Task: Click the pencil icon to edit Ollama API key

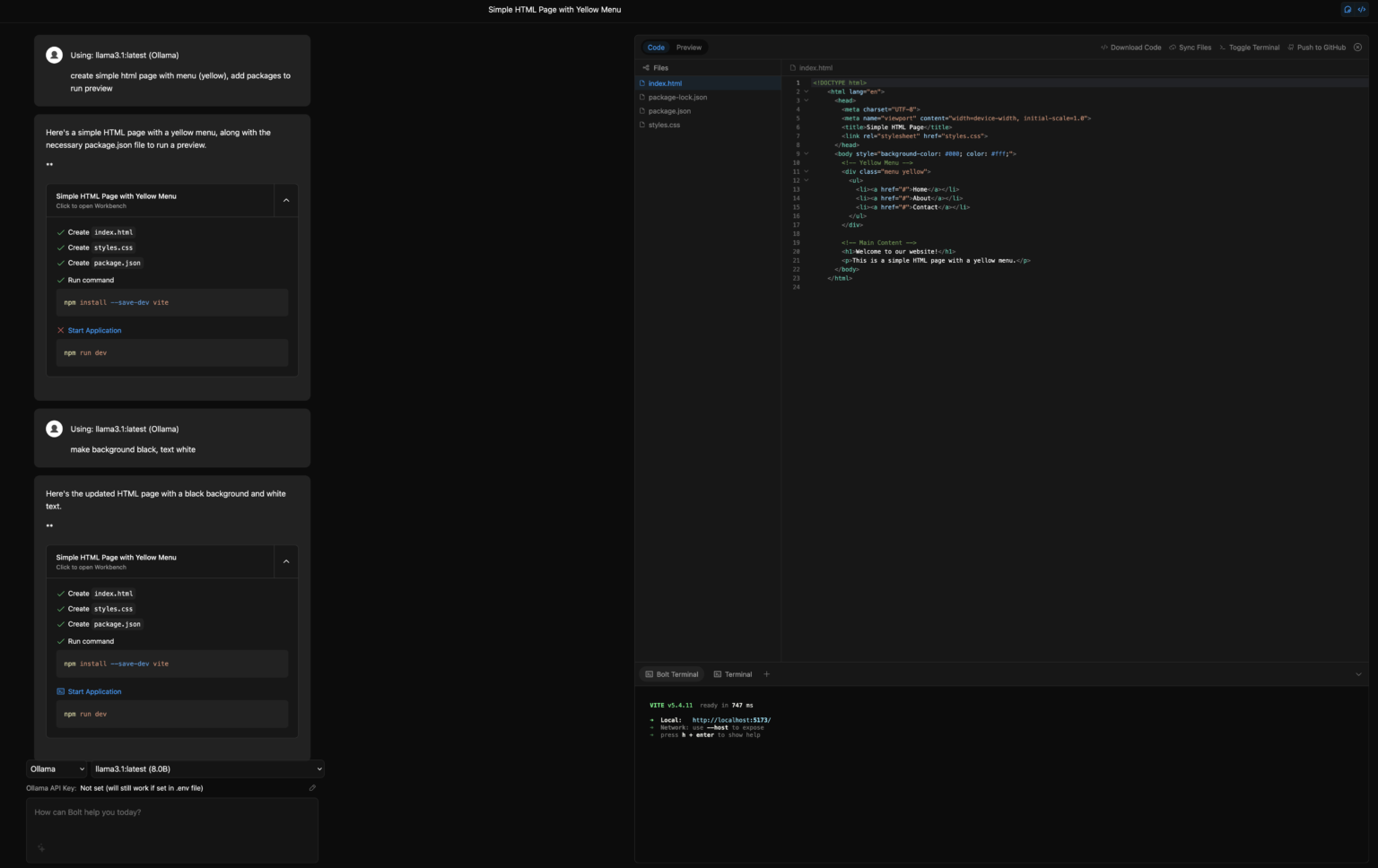Action: point(312,787)
